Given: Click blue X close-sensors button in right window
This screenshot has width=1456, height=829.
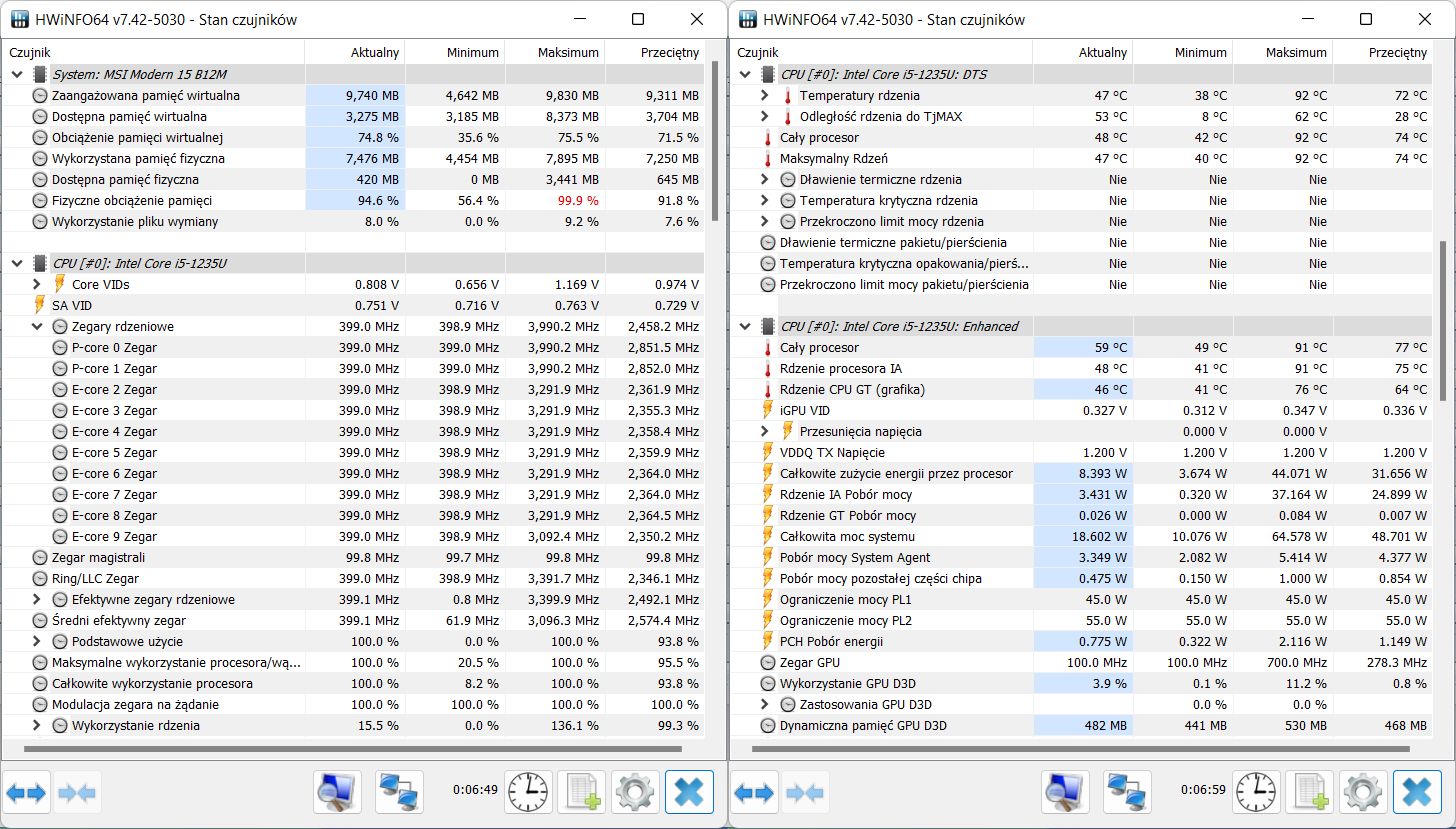Looking at the screenshot, I should pos(1417,794).
